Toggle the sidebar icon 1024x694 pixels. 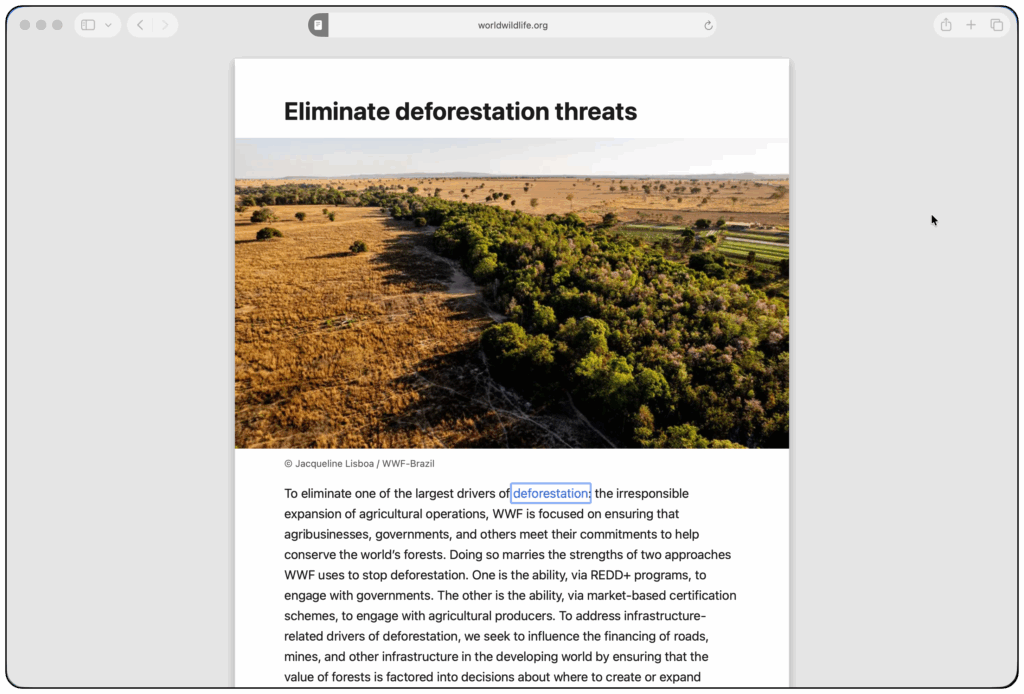click(88, 25)
